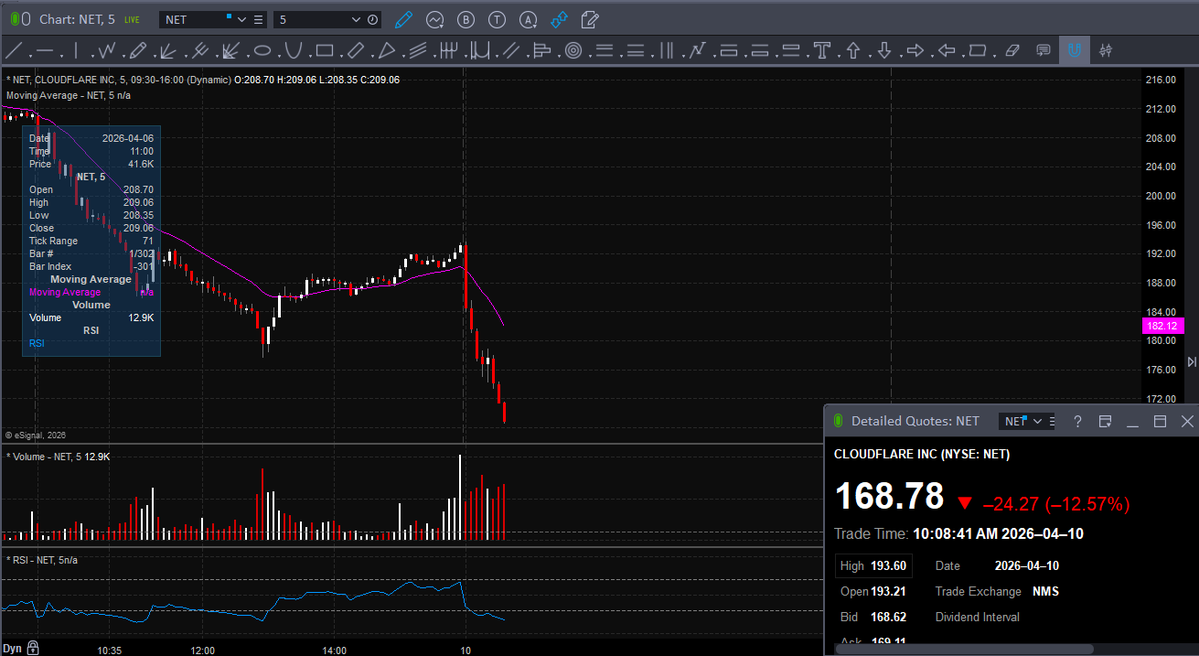The height and width of the screenshot is (656, 1199).
Task: Click the speech bubble annotation icon
Action: [x=1043, y=50]
